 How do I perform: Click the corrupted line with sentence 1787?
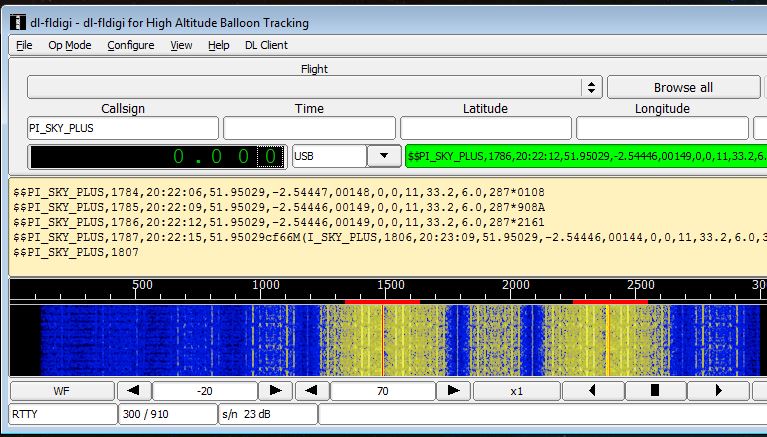pyautogui.click(x=390, y=237)
